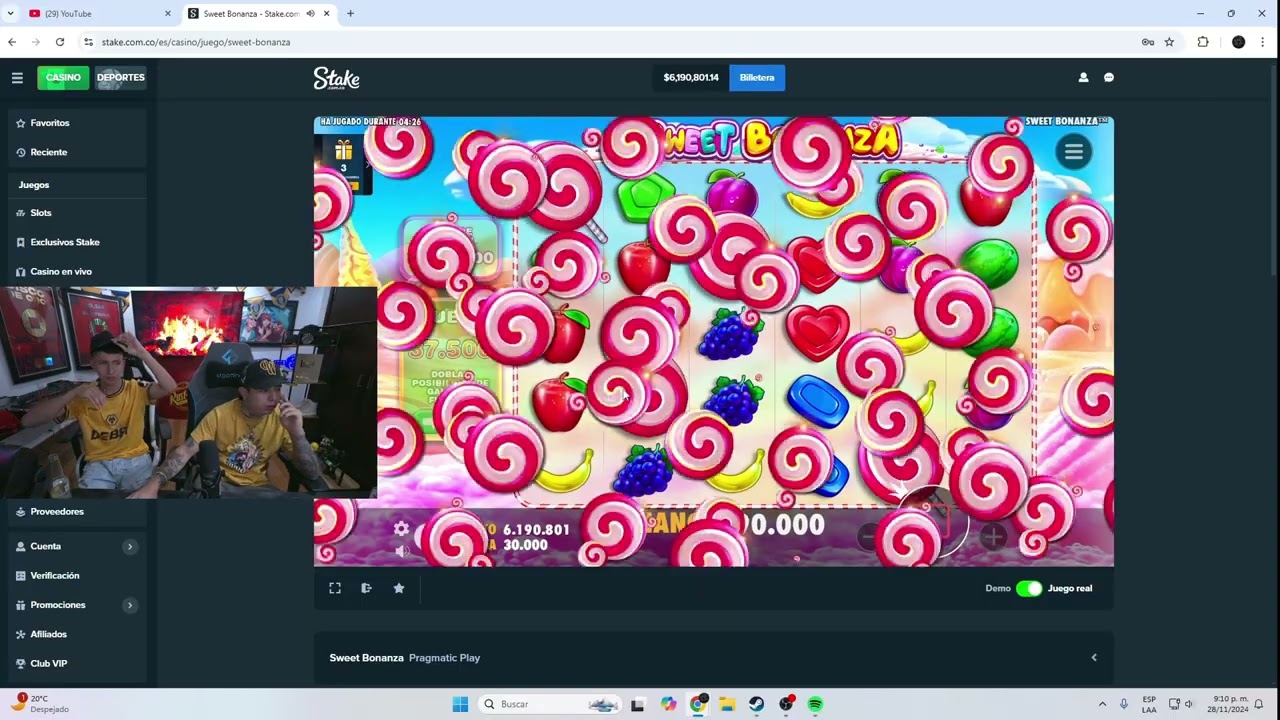
Task: Open File Explorer from the taskbar
Action: pyautogui.click(x=727, y=704)
